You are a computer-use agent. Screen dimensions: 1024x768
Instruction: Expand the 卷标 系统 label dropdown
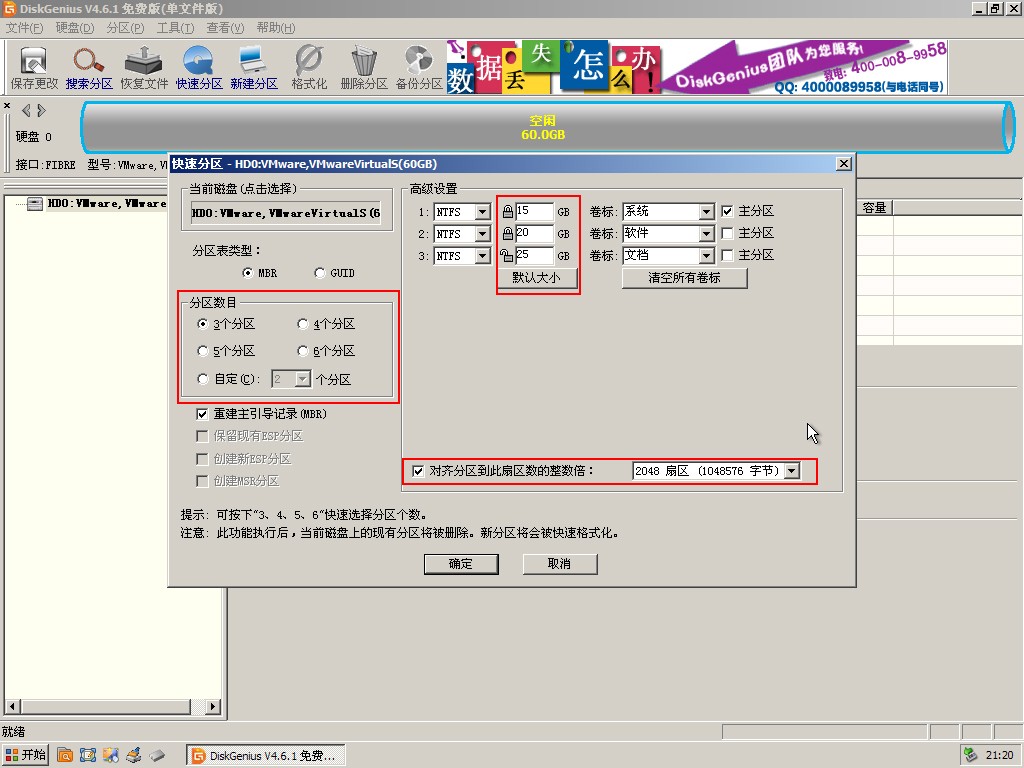707,212
